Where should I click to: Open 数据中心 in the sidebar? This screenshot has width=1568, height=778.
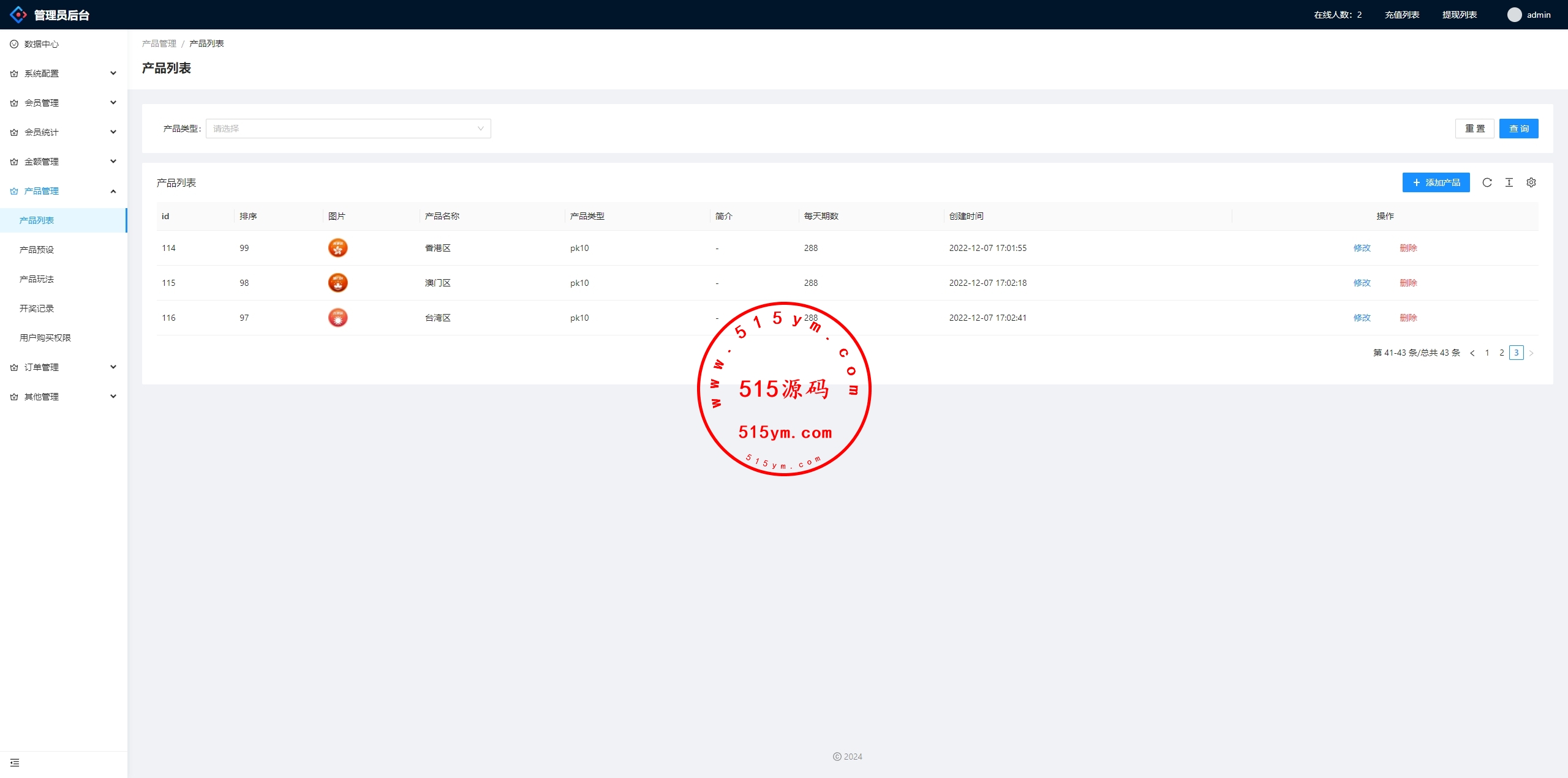click(x=42, y=44)
